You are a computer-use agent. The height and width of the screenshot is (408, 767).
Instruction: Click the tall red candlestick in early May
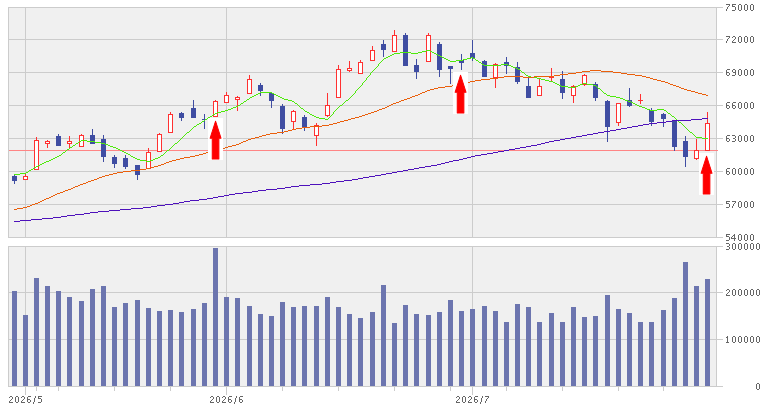click(x=36, y=154)
